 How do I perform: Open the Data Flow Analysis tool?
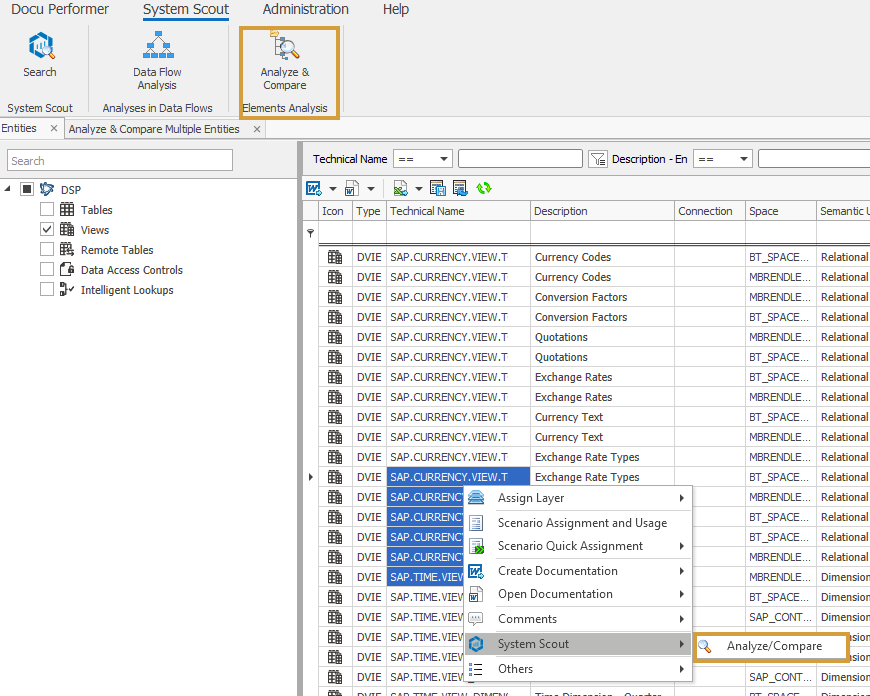coord(157,60)
